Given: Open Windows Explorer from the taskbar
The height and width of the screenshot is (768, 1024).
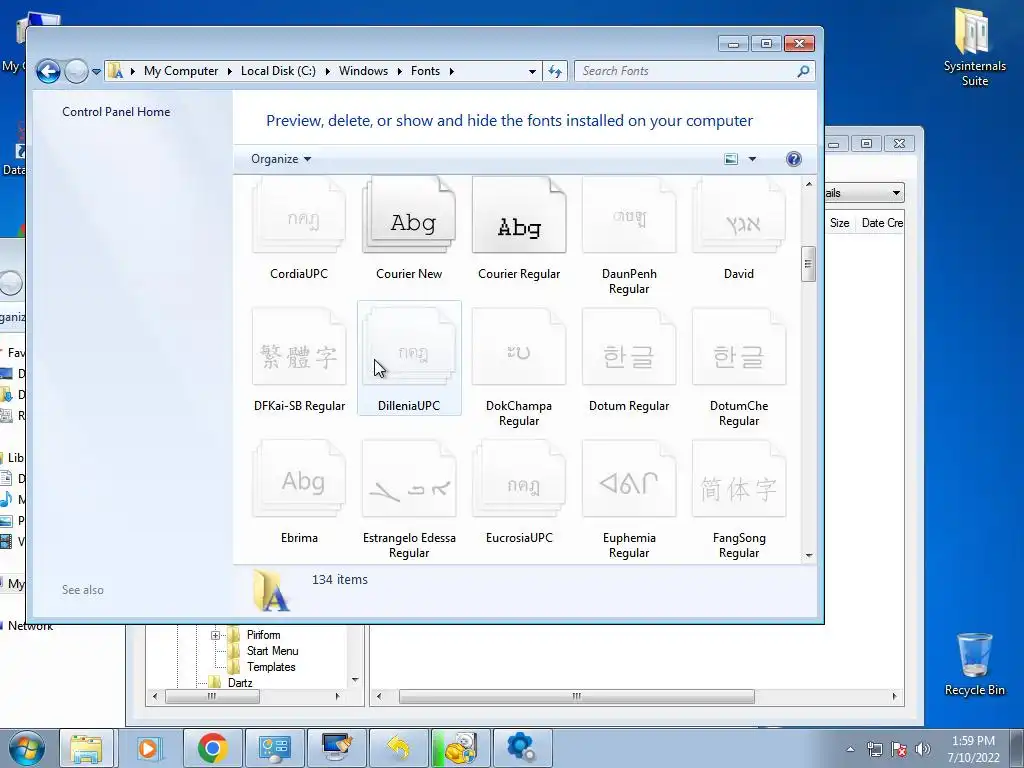Looking at the screenshot, I should [86, 748].
